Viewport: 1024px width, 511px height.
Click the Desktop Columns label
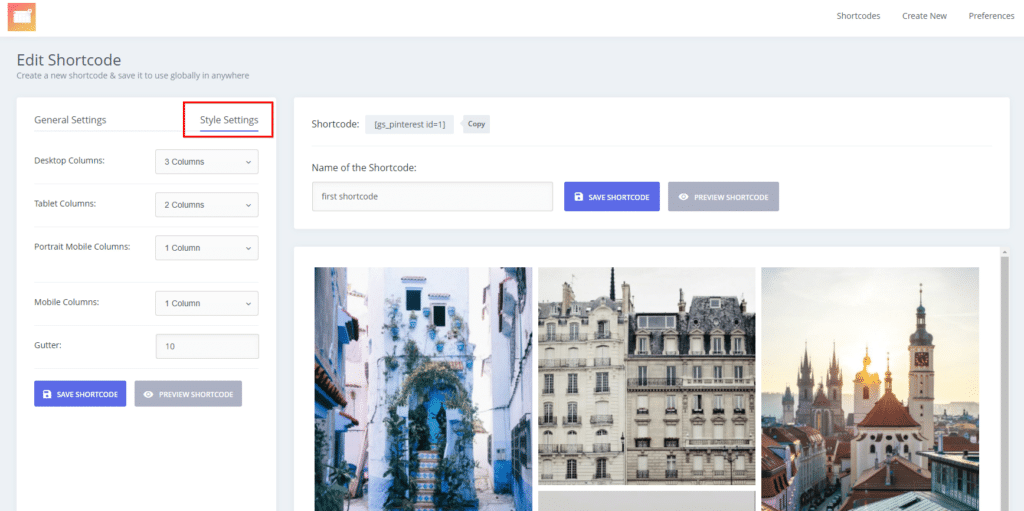point(69,160)
